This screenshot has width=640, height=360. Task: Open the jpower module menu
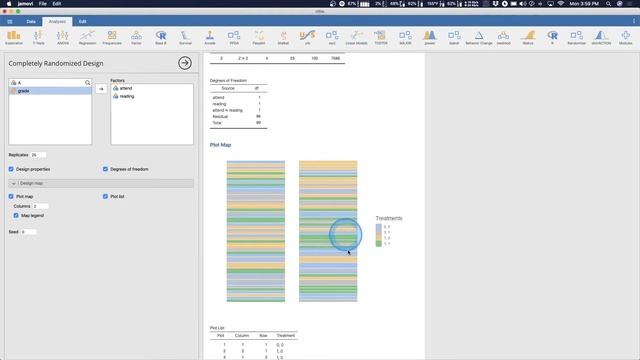click(430, 38)
